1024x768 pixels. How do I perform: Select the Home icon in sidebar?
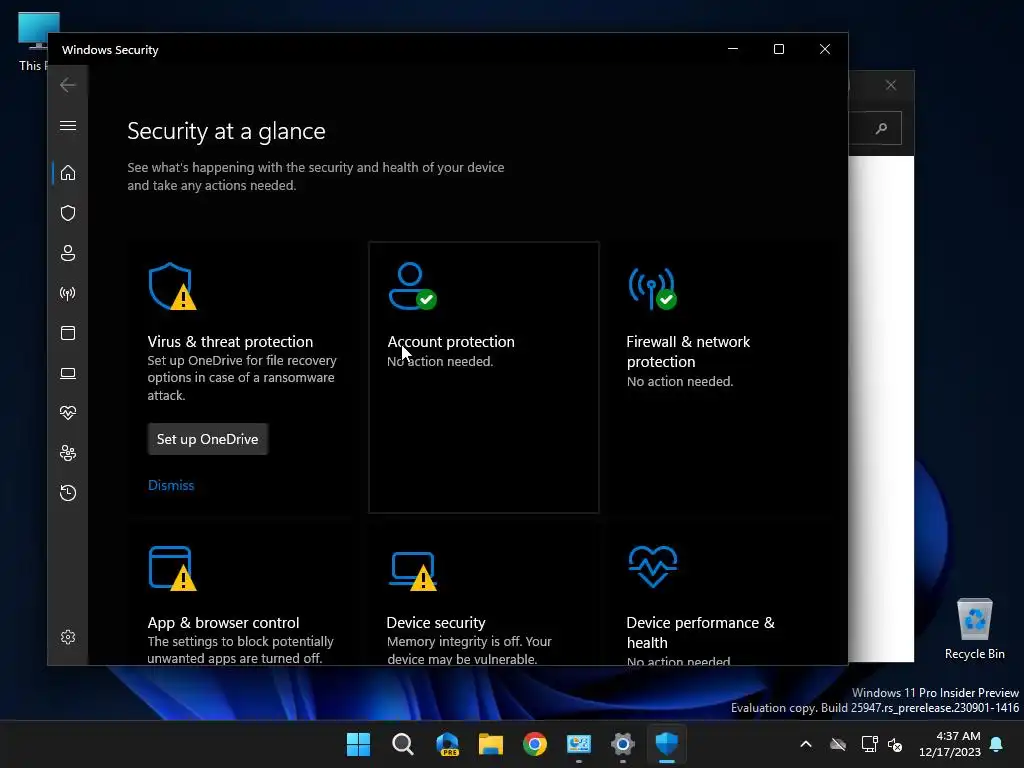[x=68, y=173]
